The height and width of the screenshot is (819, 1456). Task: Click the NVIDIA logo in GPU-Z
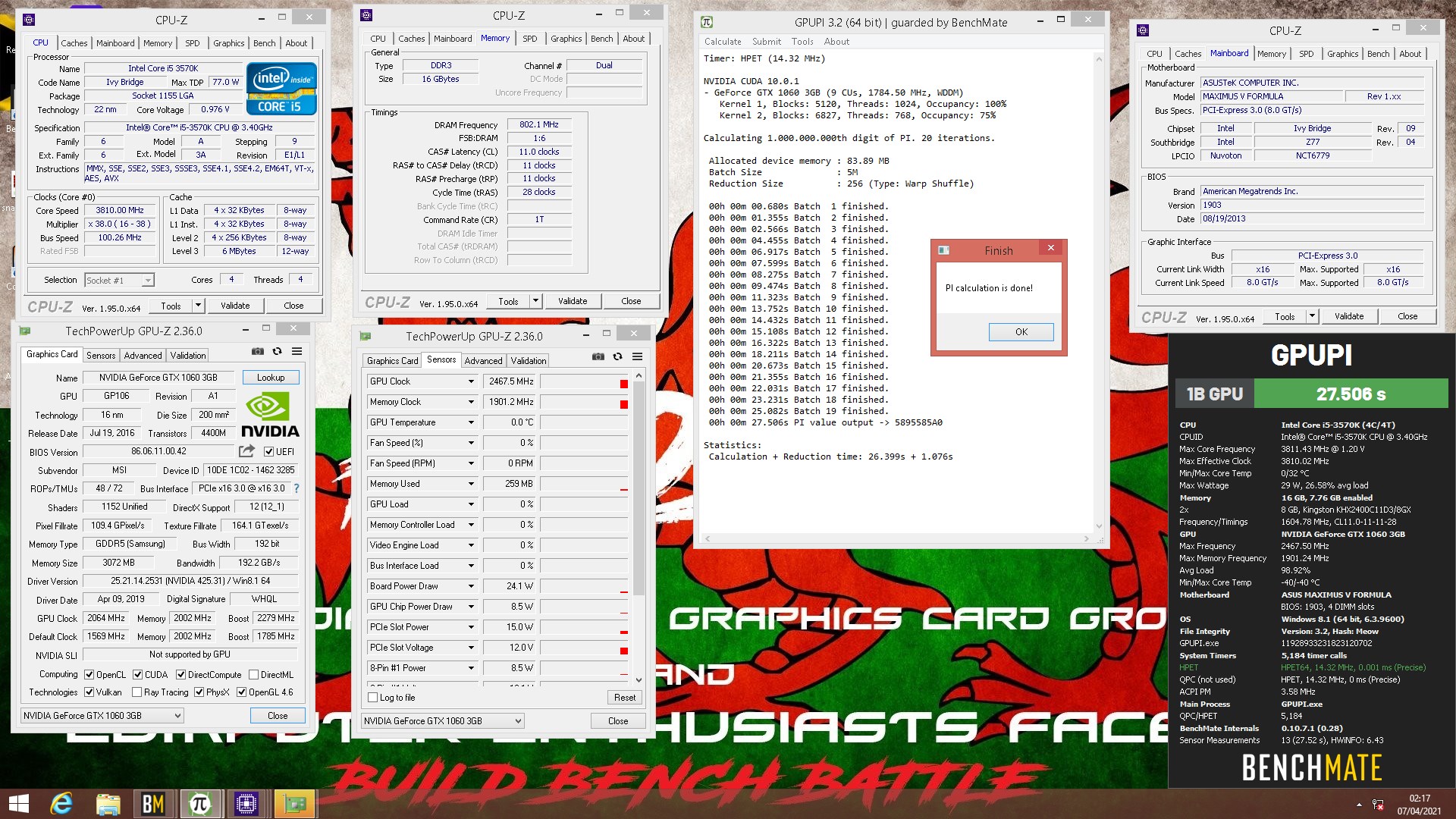point(270,415)
